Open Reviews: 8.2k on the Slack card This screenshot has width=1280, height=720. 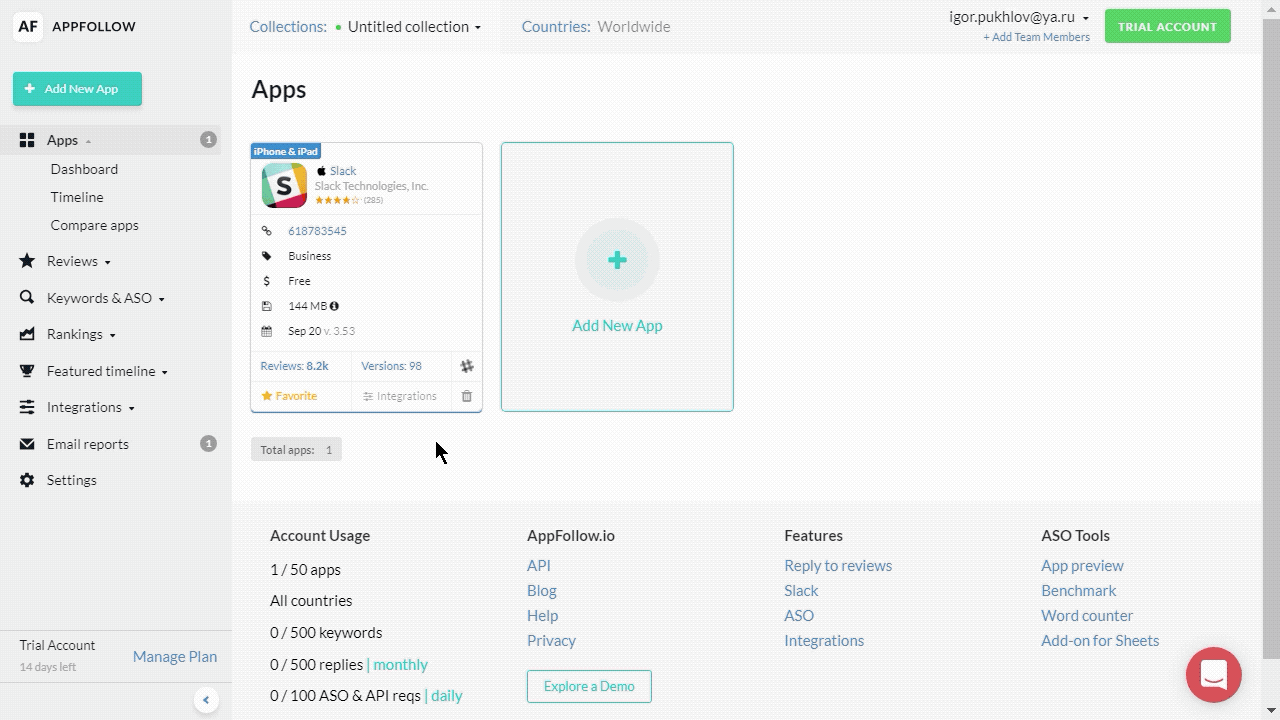294,366
